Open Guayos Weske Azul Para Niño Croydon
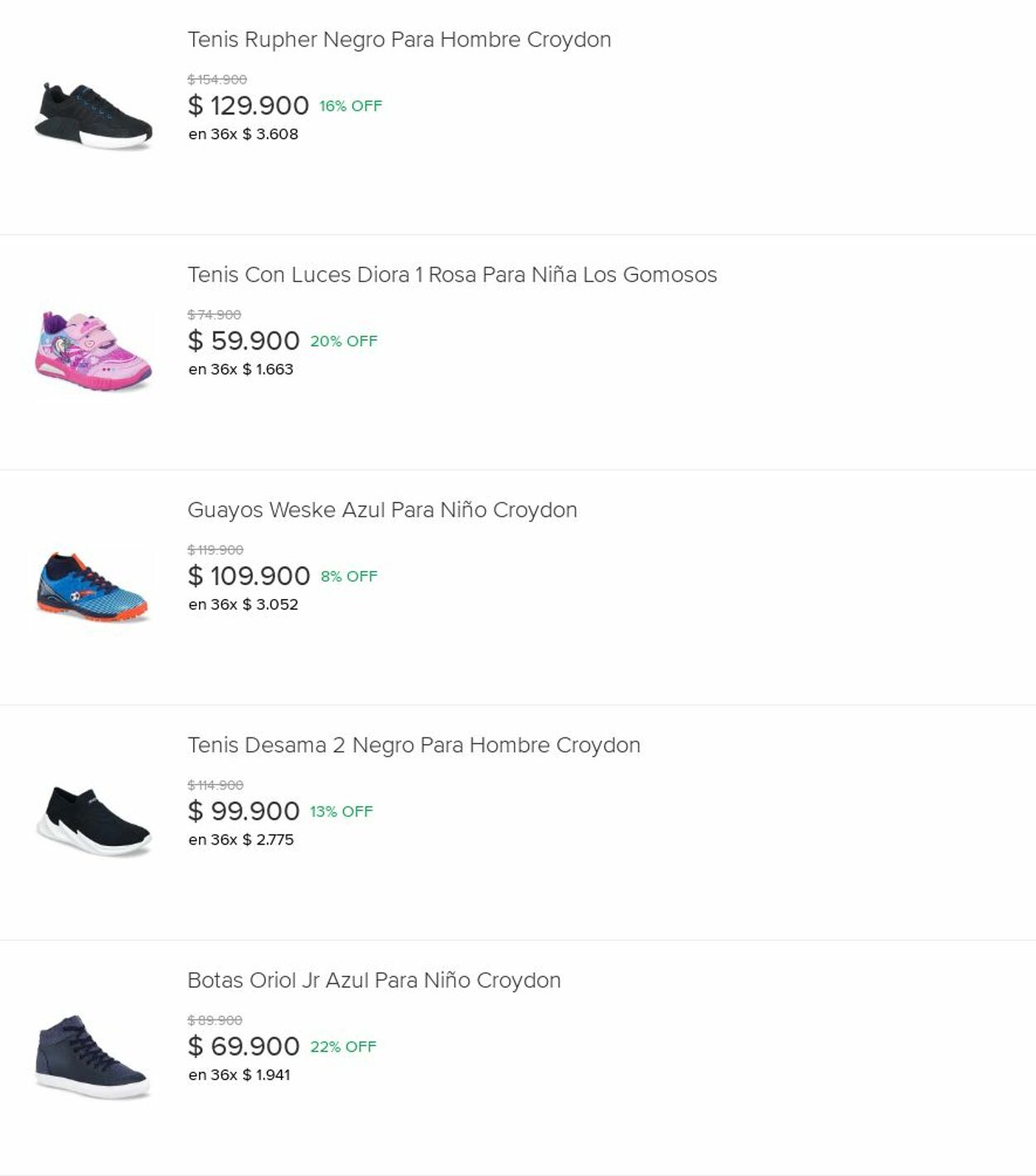 coord(382,511)
